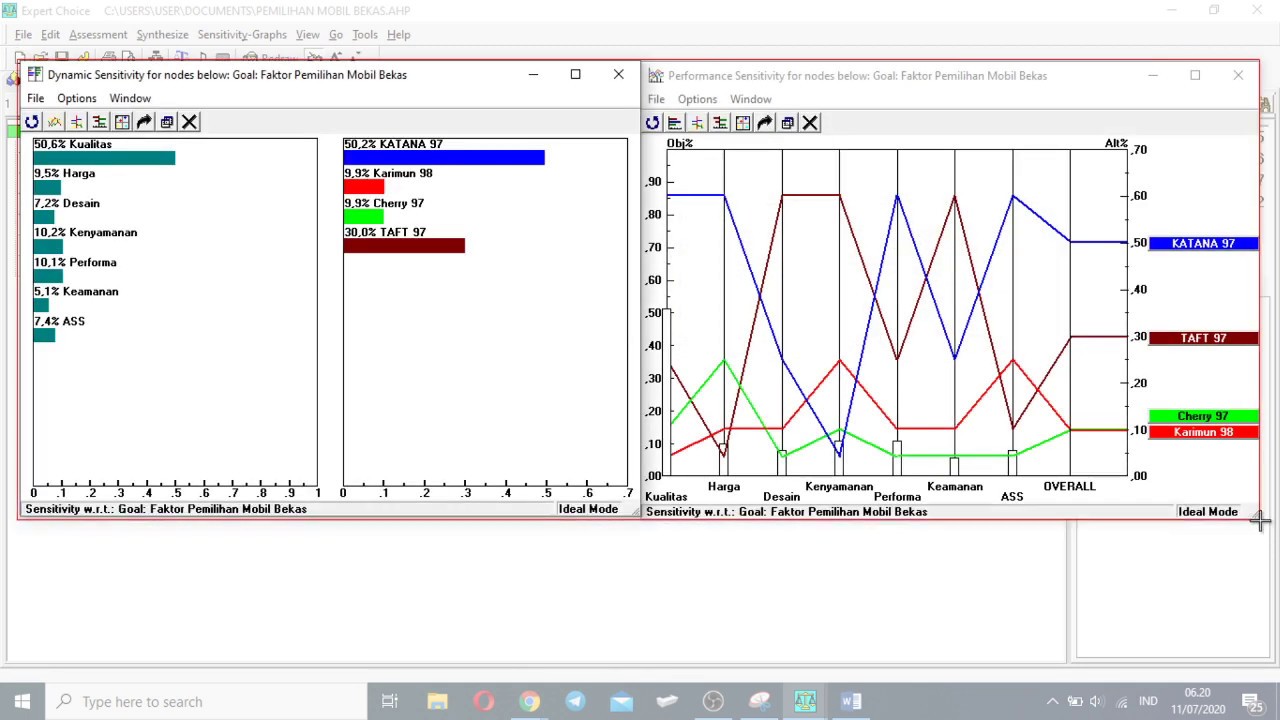Viewport: 1280px width, 720px height.
Task: Open the Sensitivity-Graphs menu
Action: tap(242, 34)
